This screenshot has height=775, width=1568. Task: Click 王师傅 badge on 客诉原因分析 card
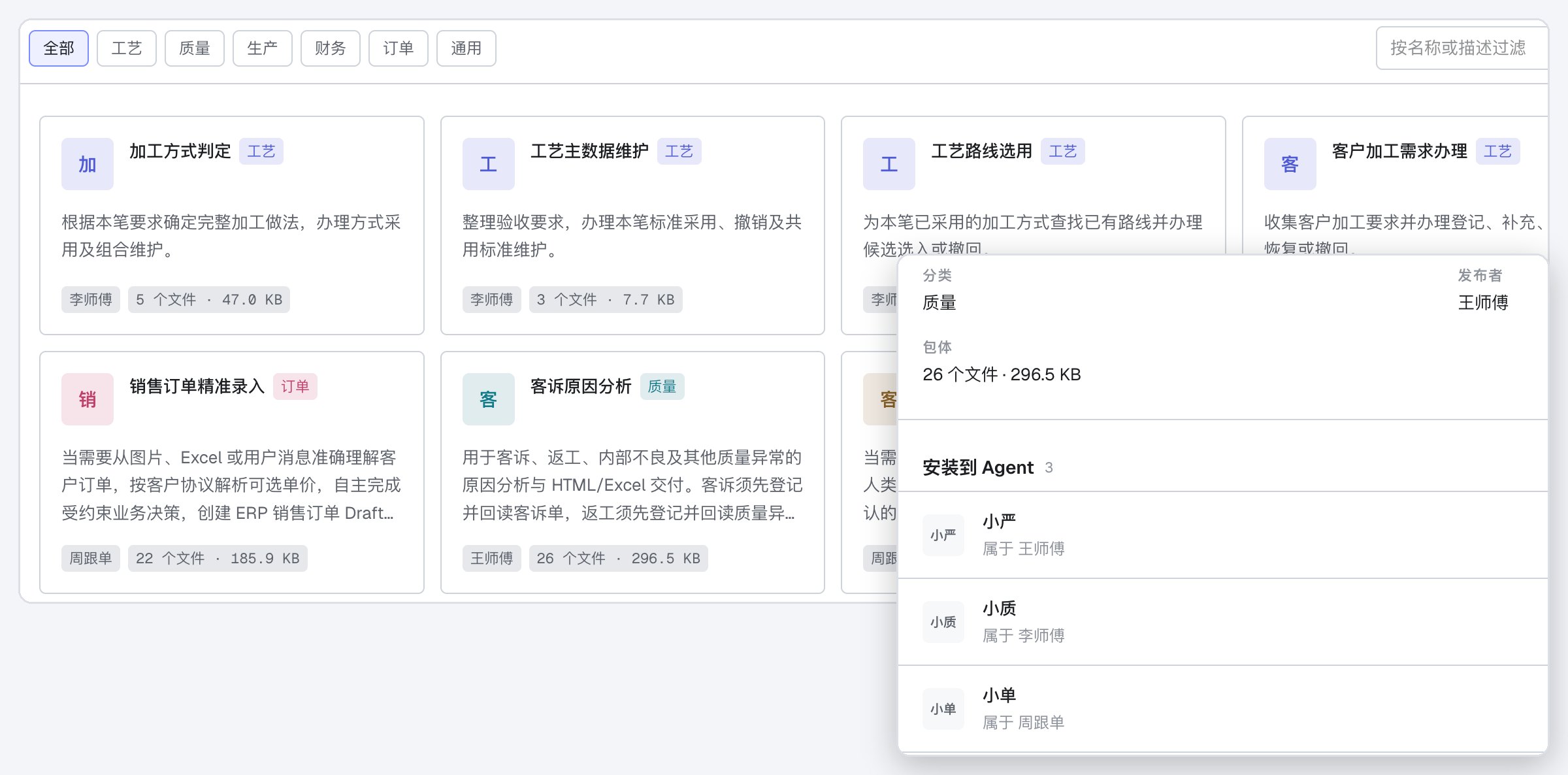492,559
